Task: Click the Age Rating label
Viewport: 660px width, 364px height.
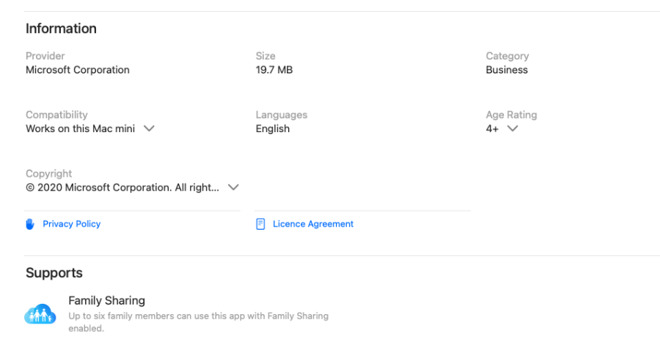Action: (x=511, y=115)
